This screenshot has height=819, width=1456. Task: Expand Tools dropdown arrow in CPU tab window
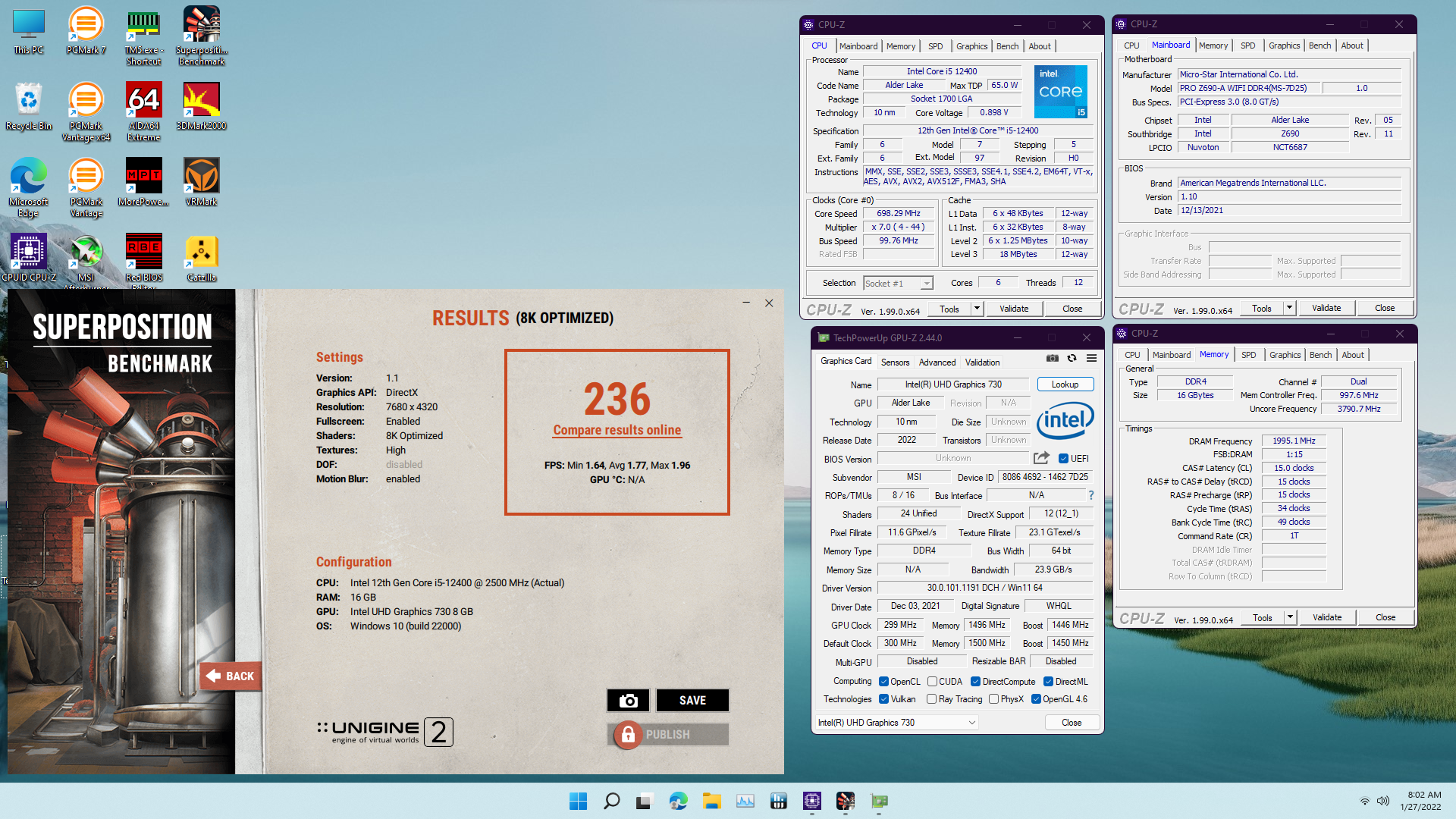(977, 309)
